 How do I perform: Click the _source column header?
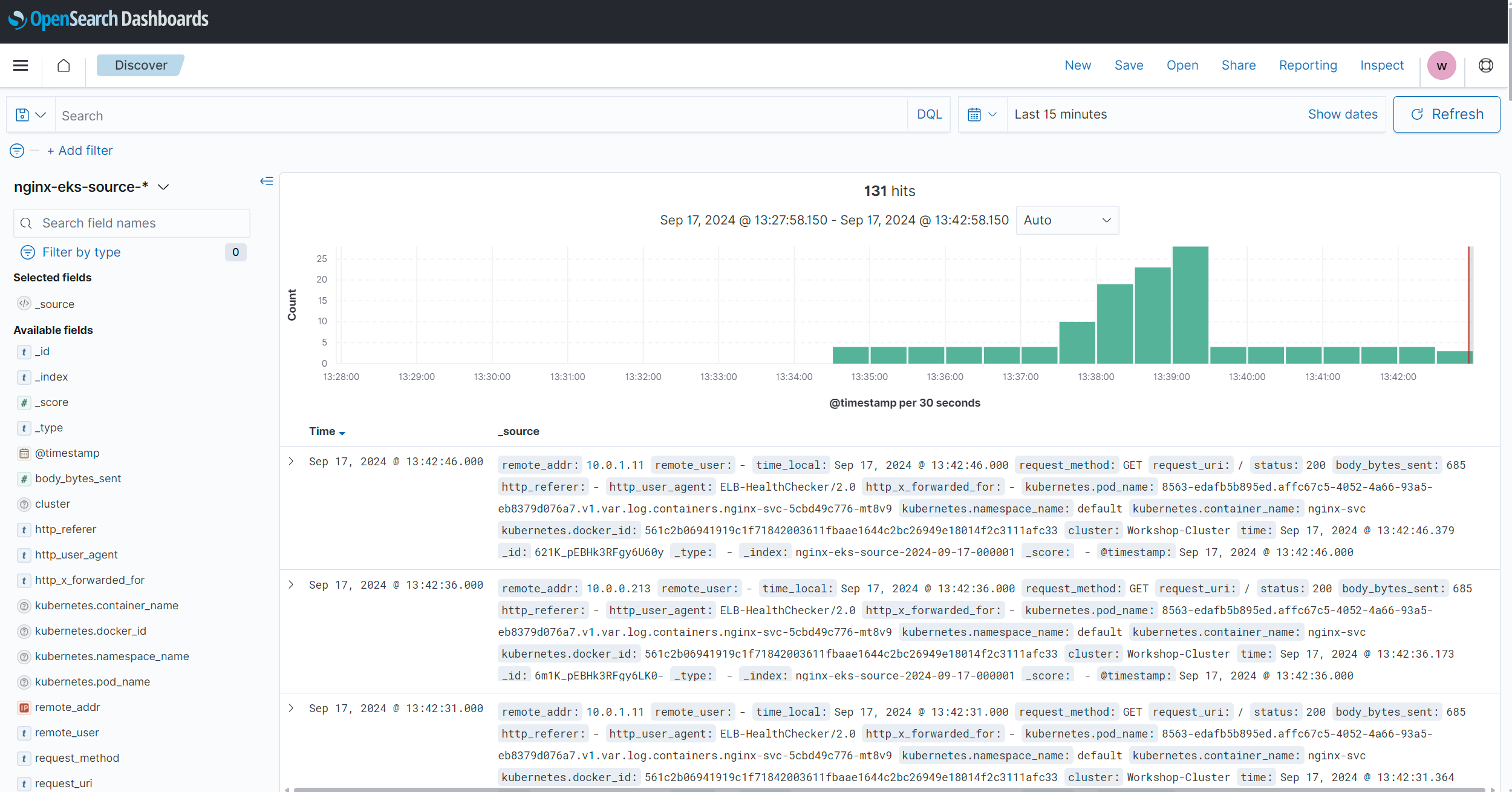pos(518,431)
